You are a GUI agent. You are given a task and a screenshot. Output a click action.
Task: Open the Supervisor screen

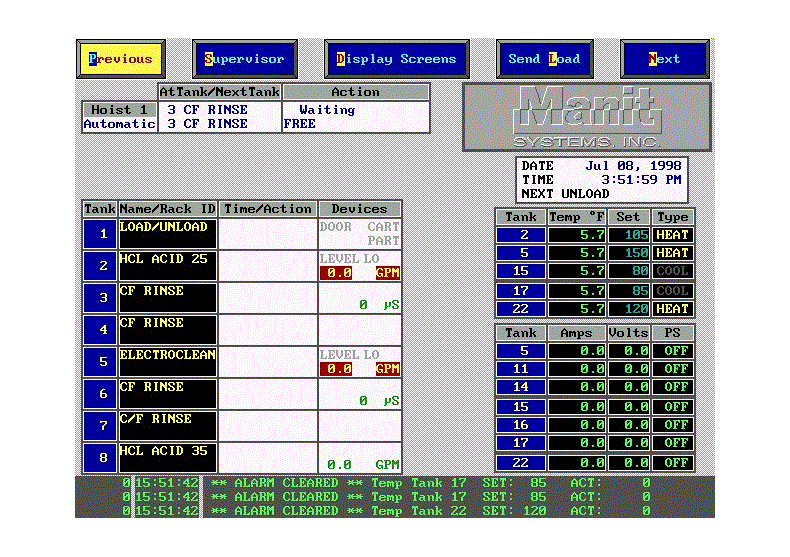[245, 59]
